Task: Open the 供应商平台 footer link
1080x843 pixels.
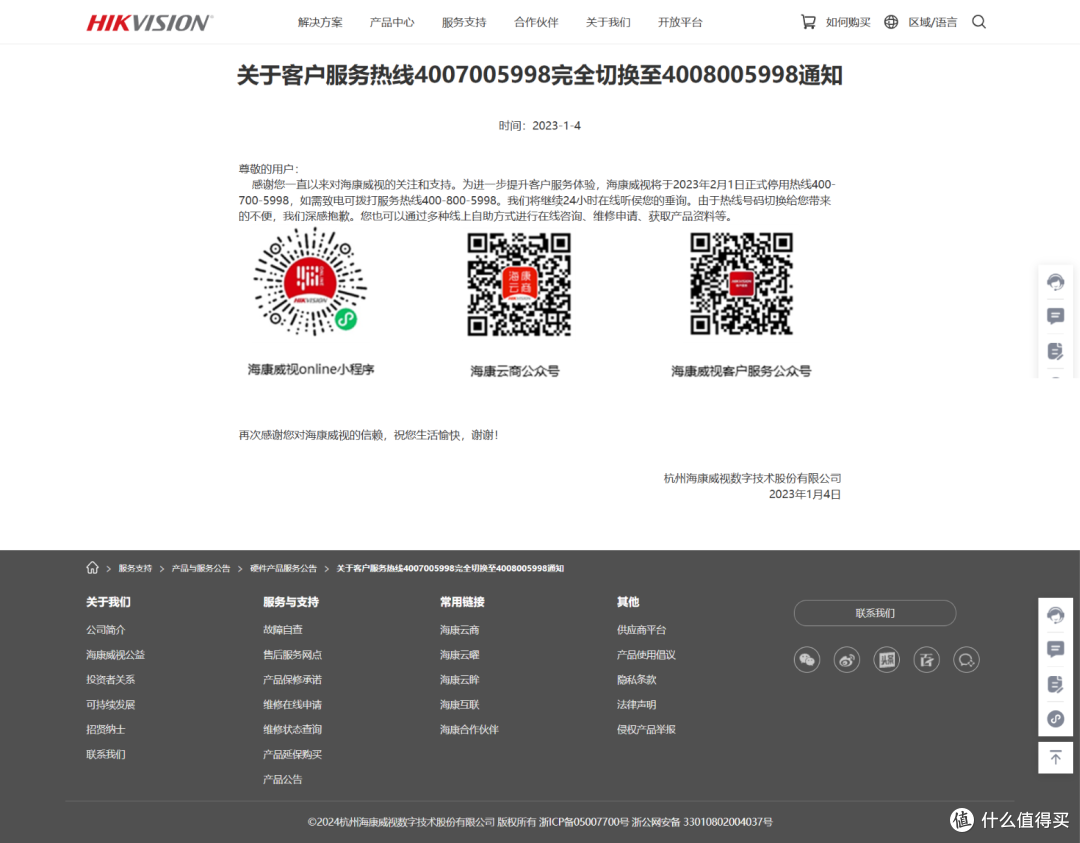Action: tap(641, 629)
